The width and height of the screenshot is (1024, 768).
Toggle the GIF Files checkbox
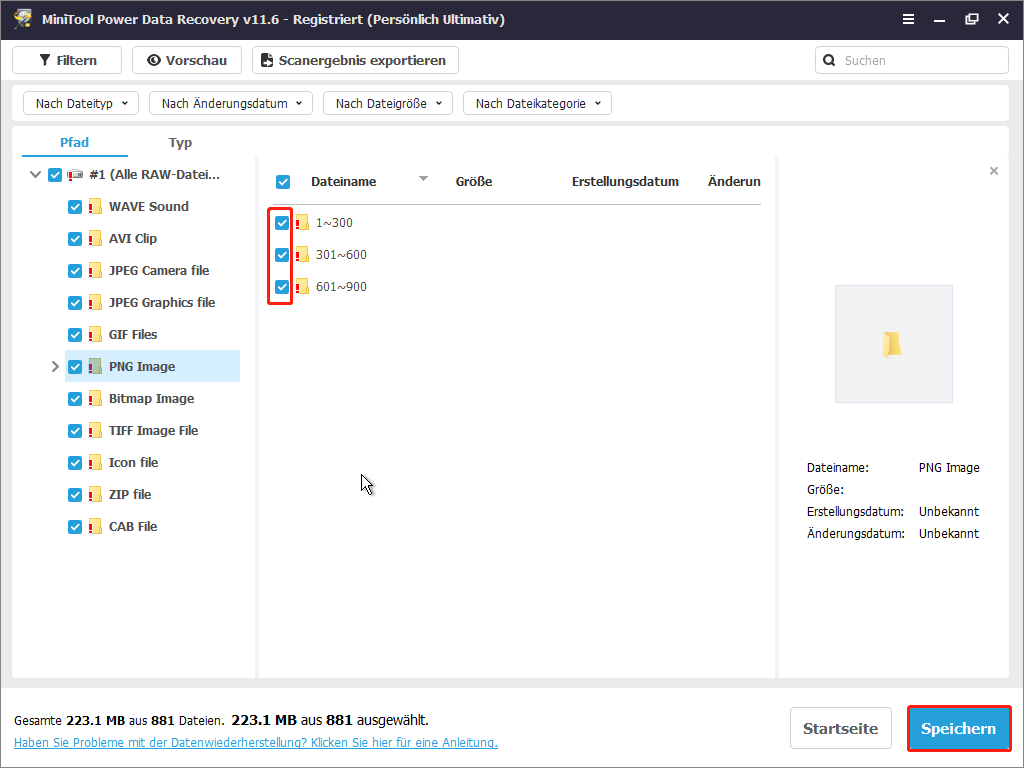(x=75, y=335)
